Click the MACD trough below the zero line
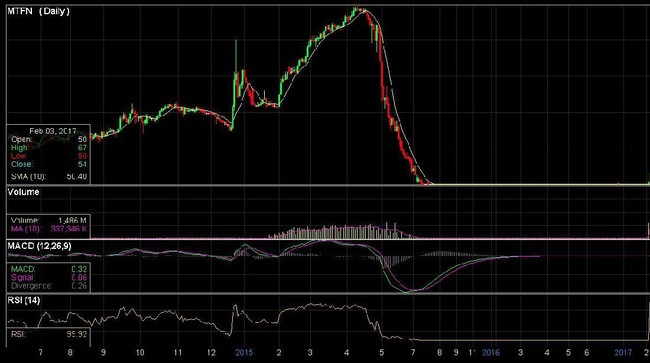Screen dimensions: 650x363 point(410,290)
